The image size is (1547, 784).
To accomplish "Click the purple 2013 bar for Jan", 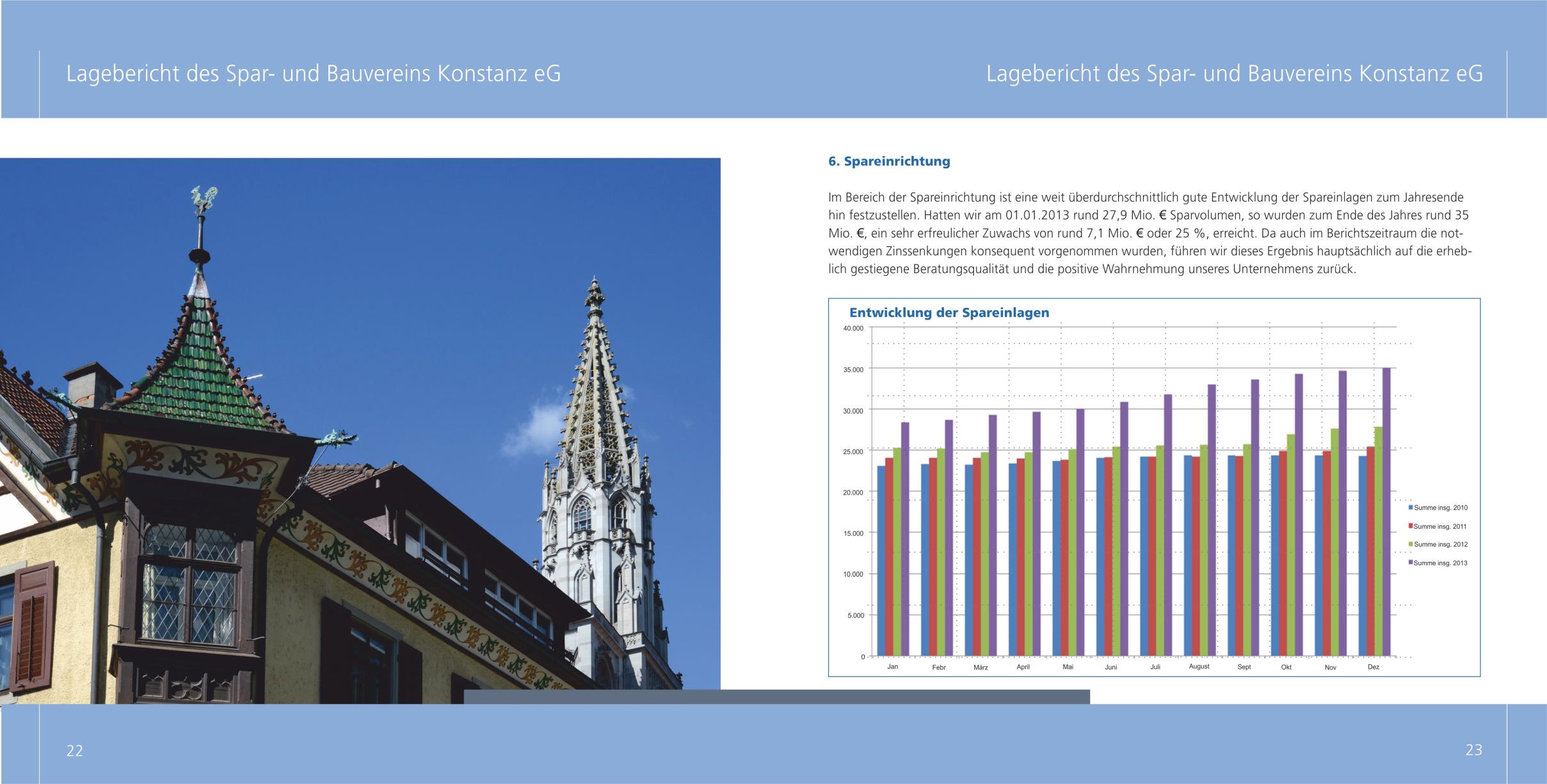I will click(x=905, y=539).
